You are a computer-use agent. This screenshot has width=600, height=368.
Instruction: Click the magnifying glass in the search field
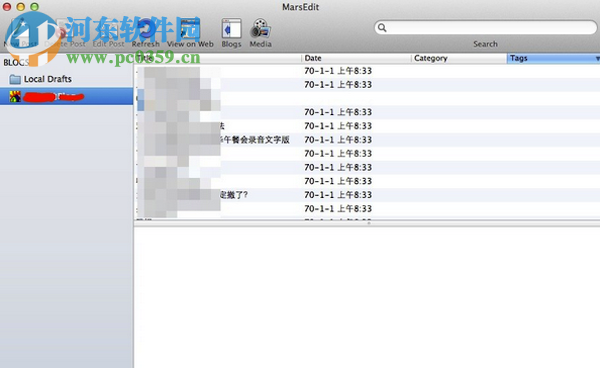[382, 28]
